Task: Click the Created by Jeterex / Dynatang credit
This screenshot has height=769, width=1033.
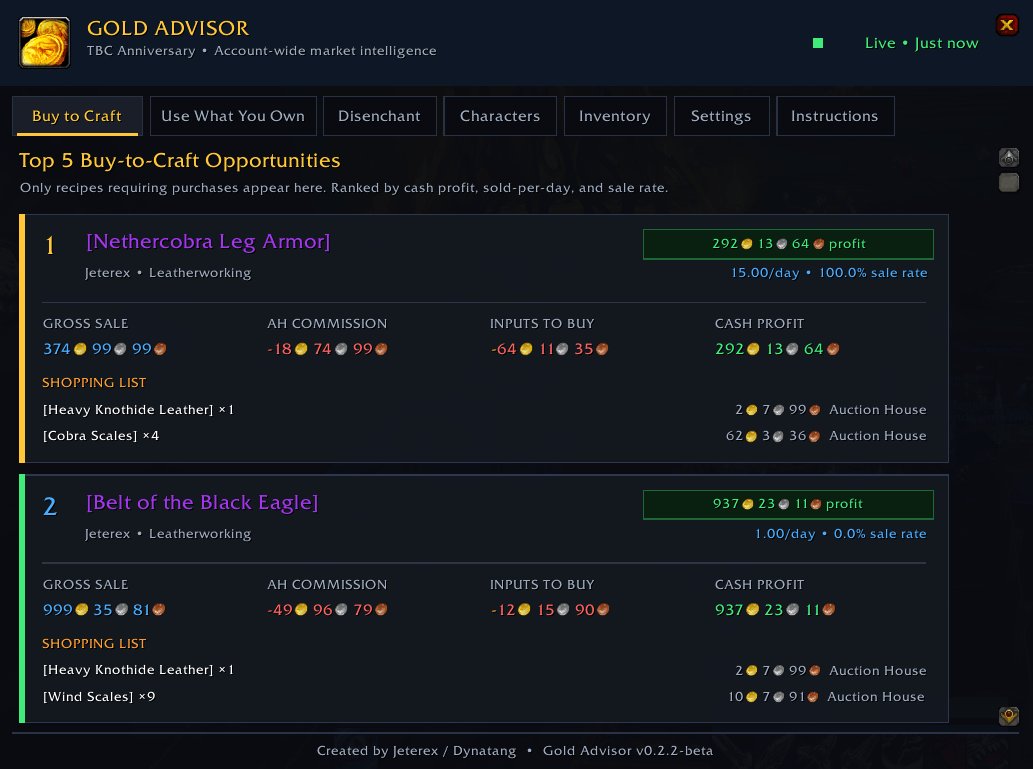Action: (x=416, y=751)
